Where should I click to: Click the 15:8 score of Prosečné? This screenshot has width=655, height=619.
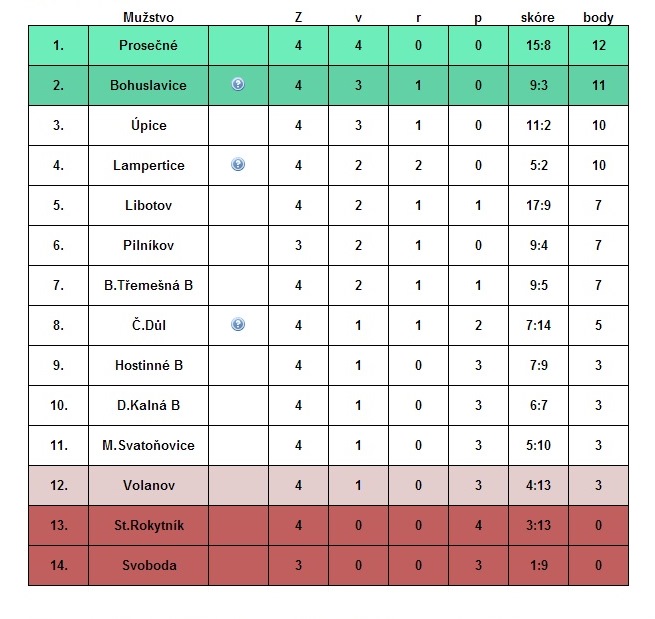[538, 45]
